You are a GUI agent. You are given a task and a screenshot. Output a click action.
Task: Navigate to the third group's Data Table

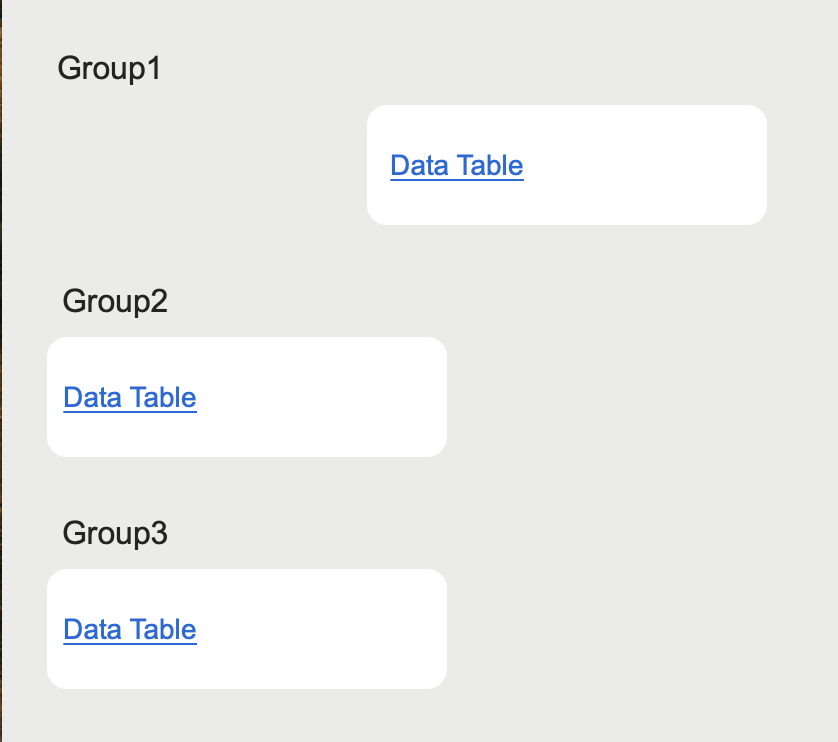129,629
